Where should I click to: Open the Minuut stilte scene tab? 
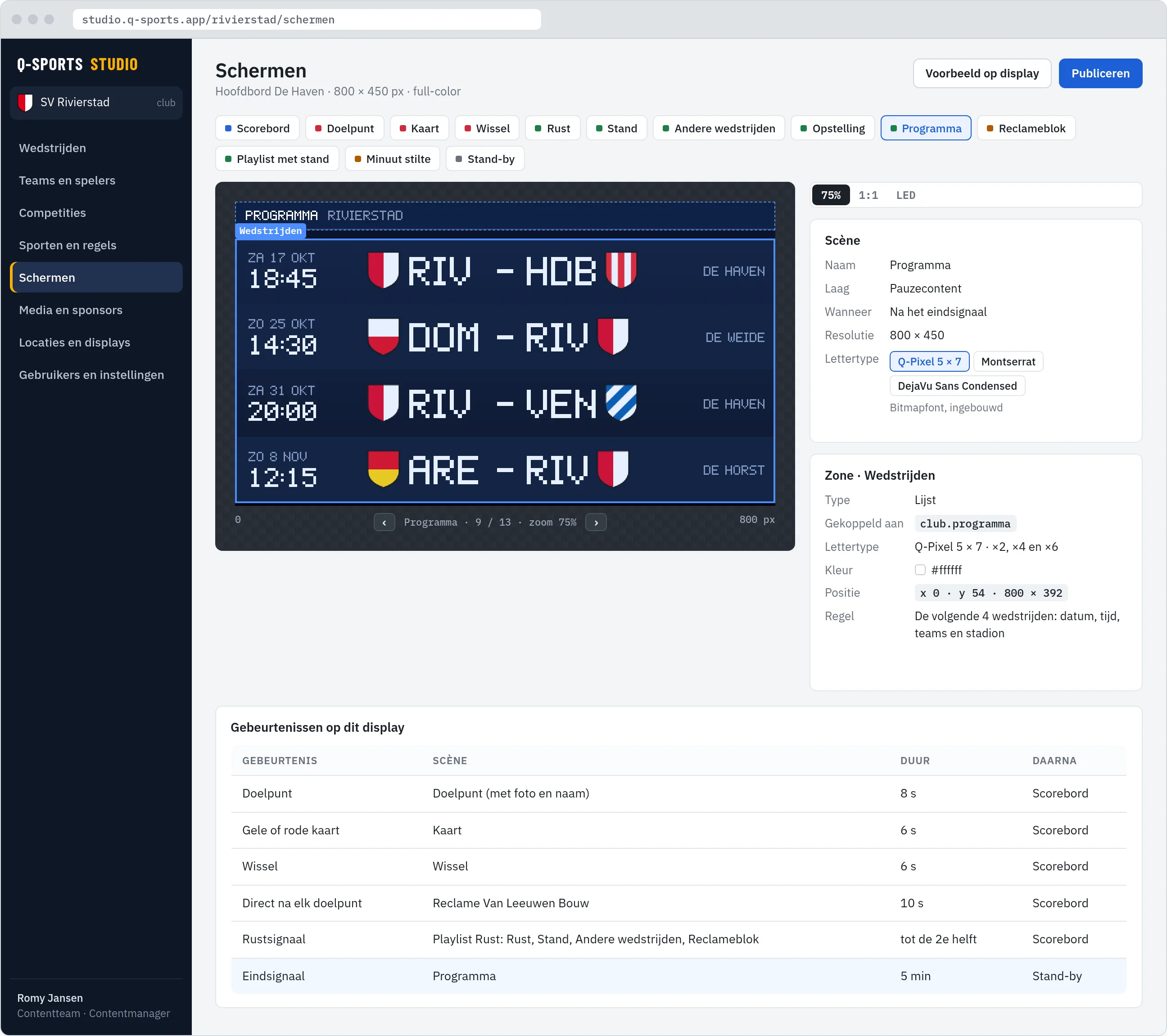click(x=392, y=159)
